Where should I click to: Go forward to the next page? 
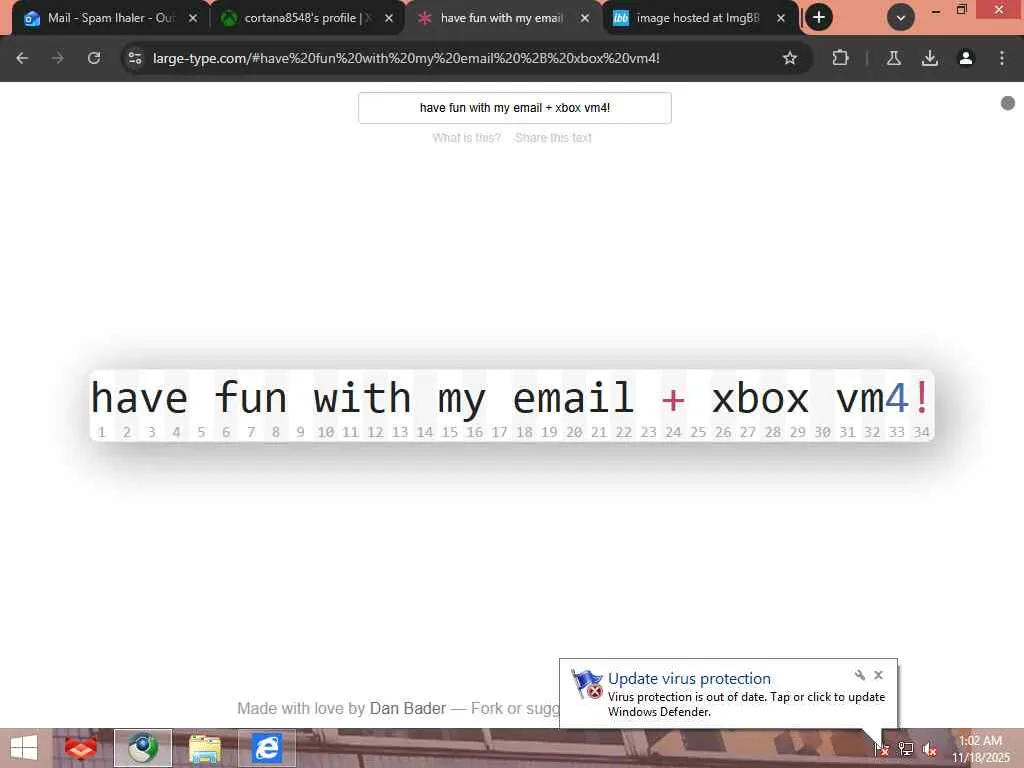pos(58,58)
